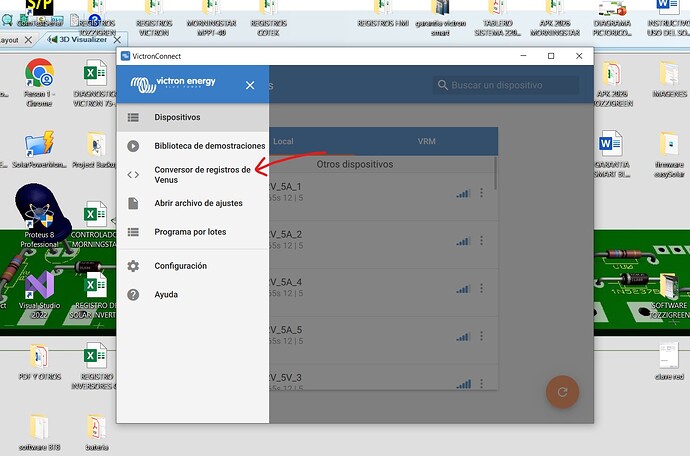This screenshot has height=456, width=690.
Task: Open the software BTS desktop folder
Action: [x=39, y=432]
